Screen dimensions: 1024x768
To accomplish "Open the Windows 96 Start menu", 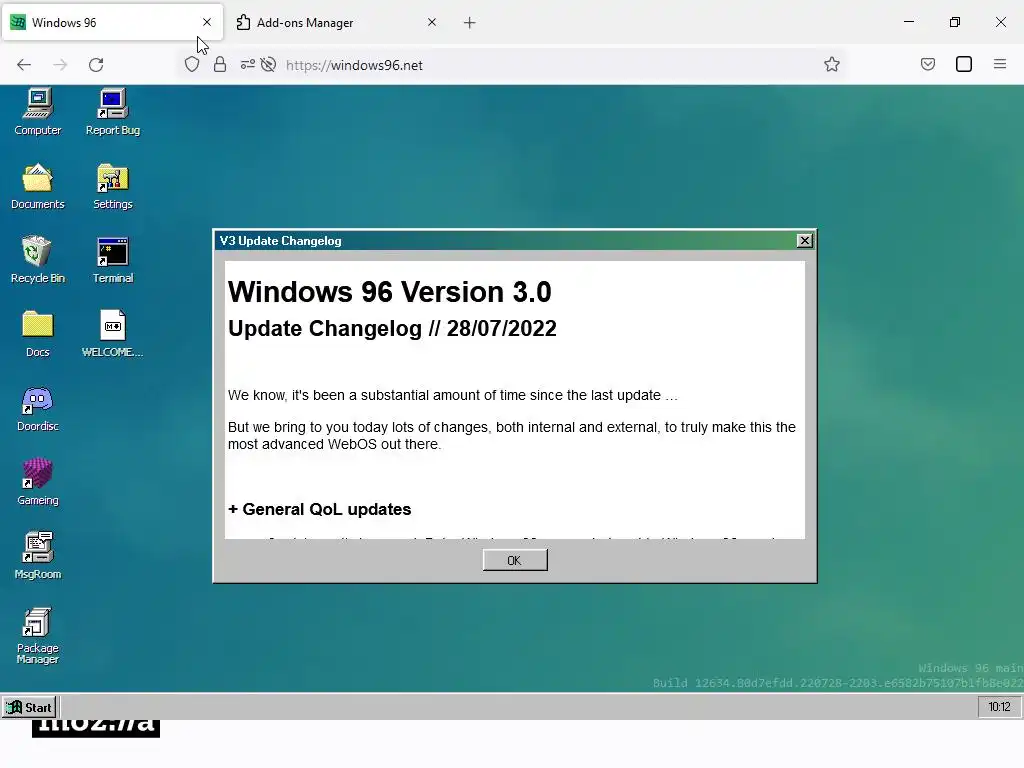I will pyautogui.click(x=29, y=707).
